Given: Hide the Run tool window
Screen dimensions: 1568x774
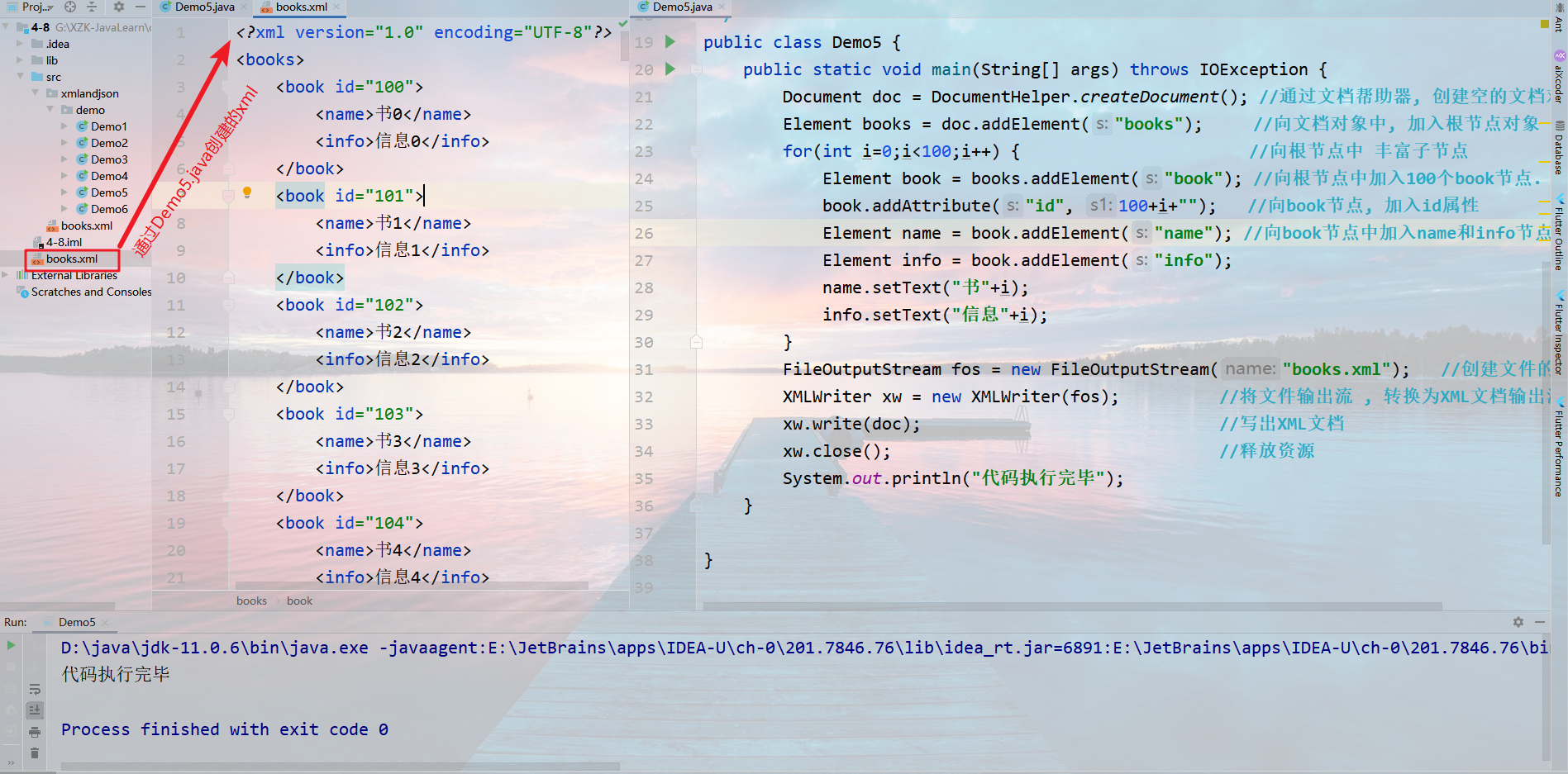Looking at the screenshot, I should [x=1540, y=622].
